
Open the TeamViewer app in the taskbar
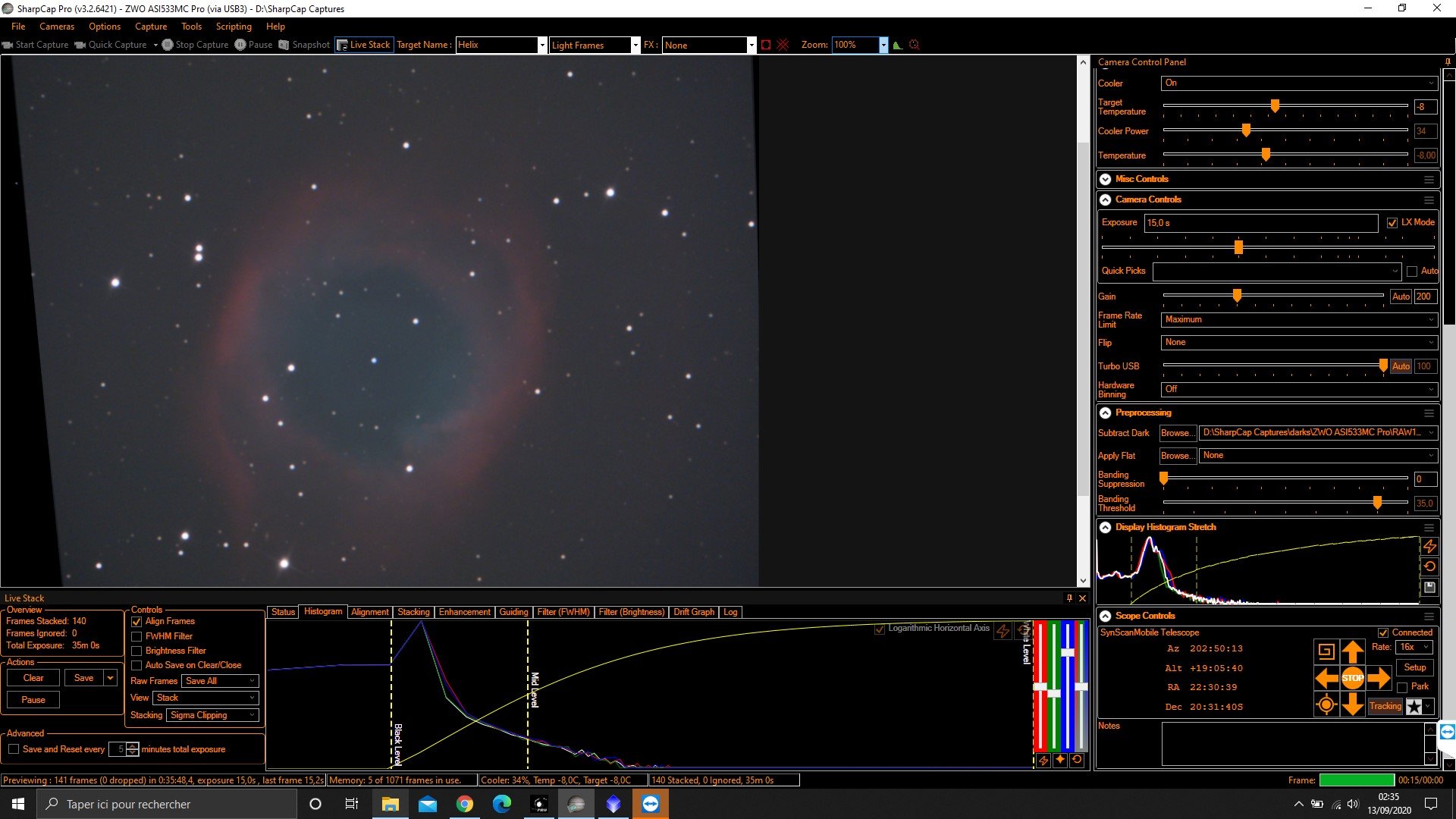pos(651,804)
